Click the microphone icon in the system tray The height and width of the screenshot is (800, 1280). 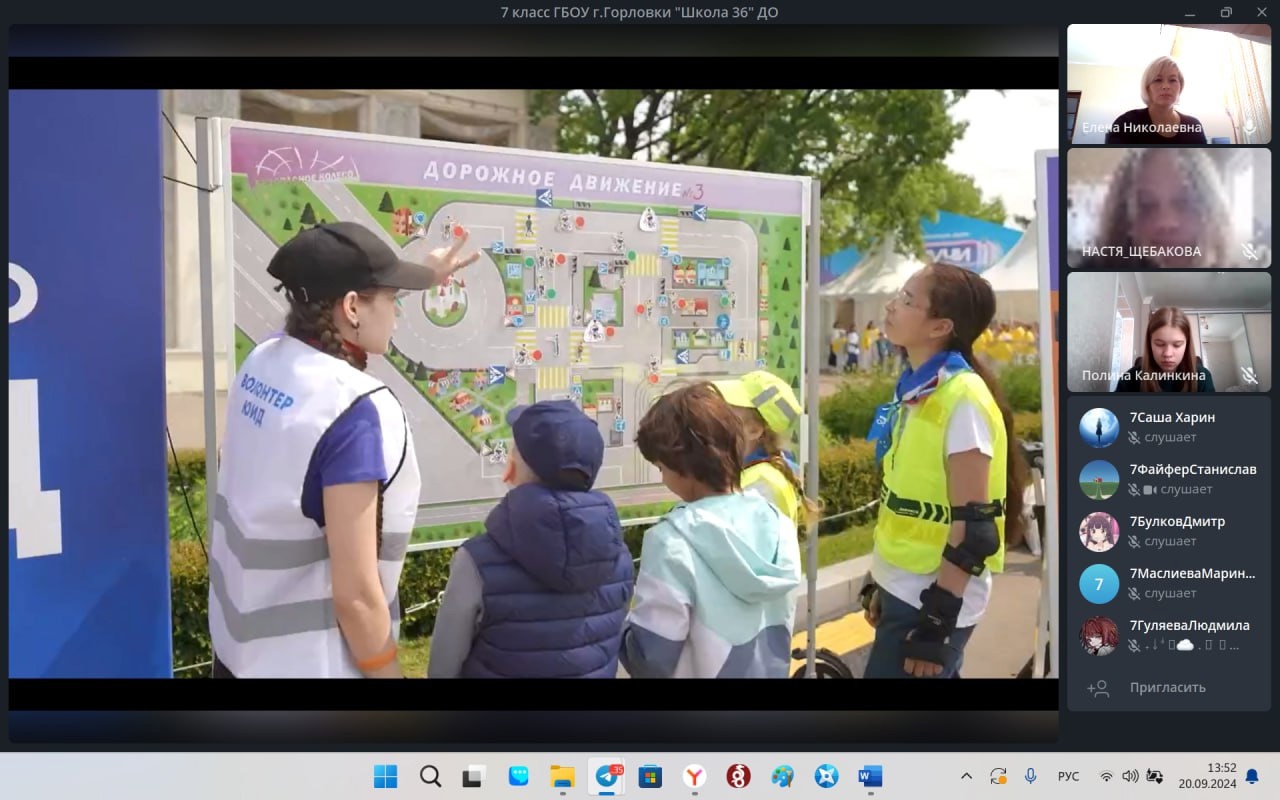coord(1030,776)
